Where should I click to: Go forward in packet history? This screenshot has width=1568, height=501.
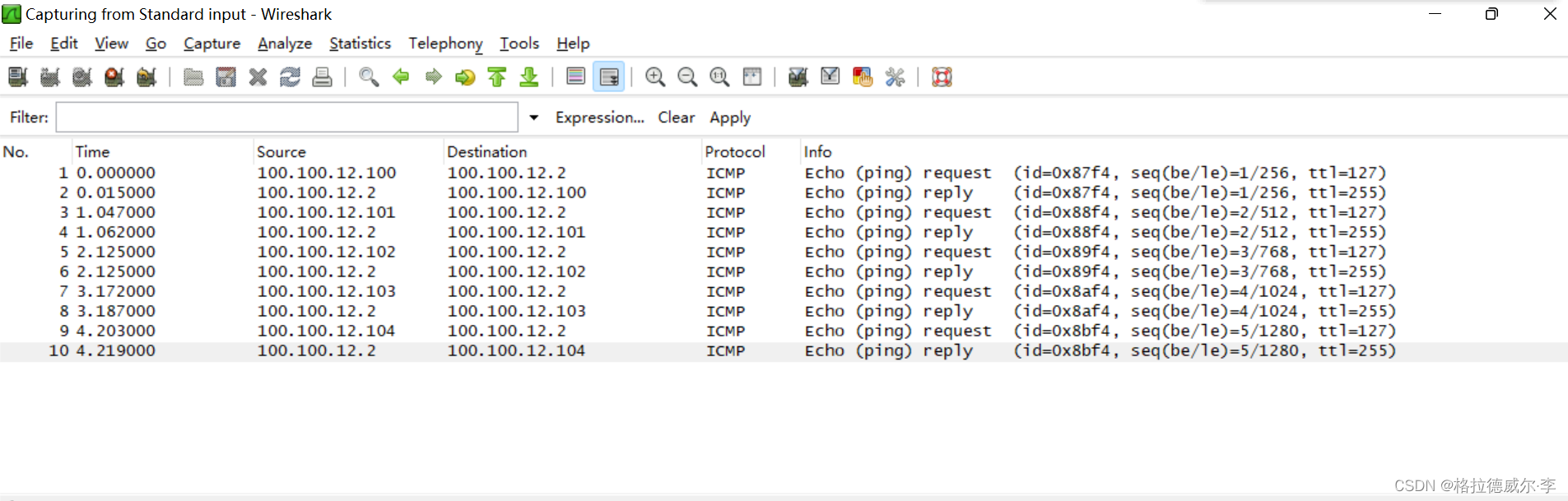point(433,77)
